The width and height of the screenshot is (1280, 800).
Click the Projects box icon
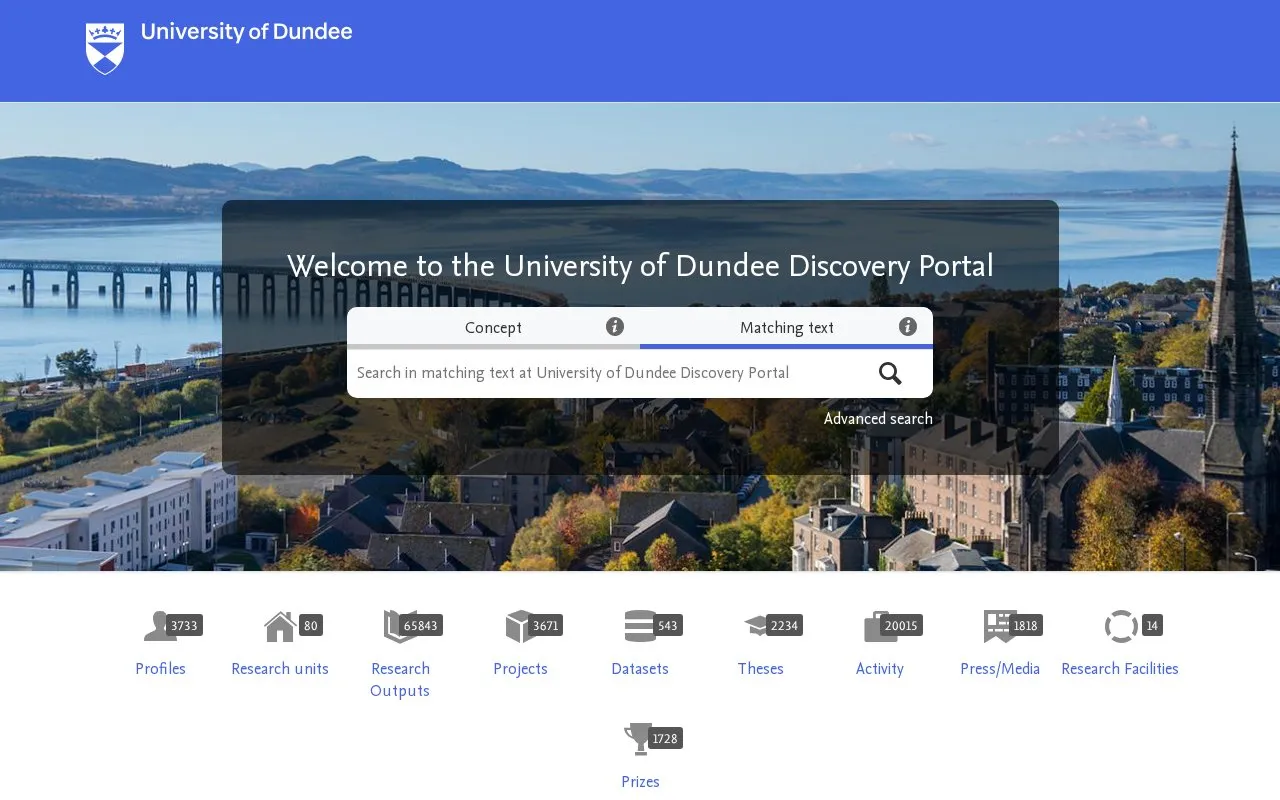pos(519,626)
